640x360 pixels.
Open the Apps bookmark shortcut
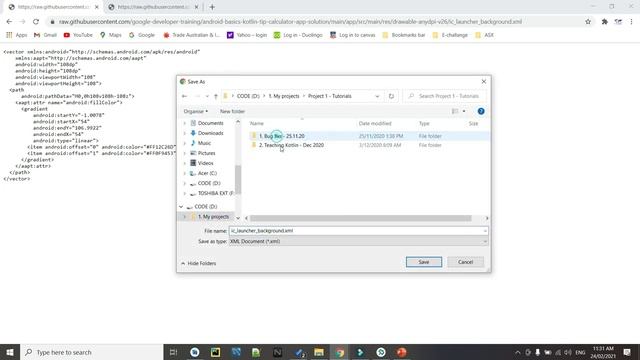coord(17,35)
